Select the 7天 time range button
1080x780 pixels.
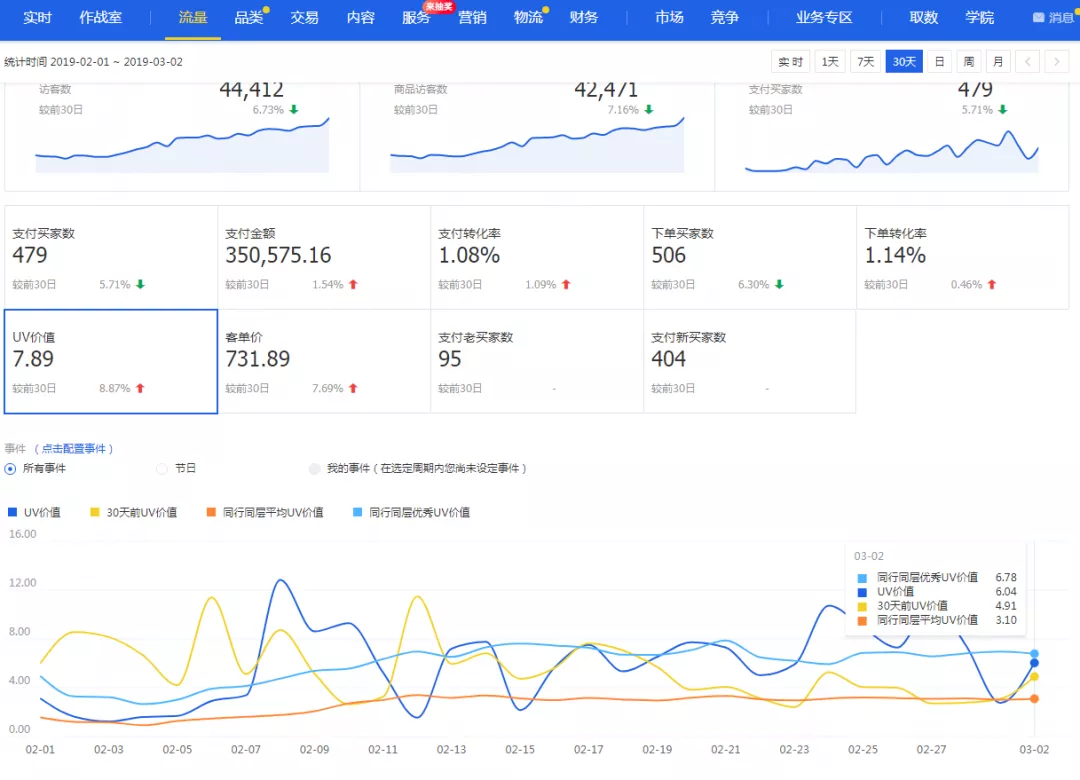tap(866, 62)
